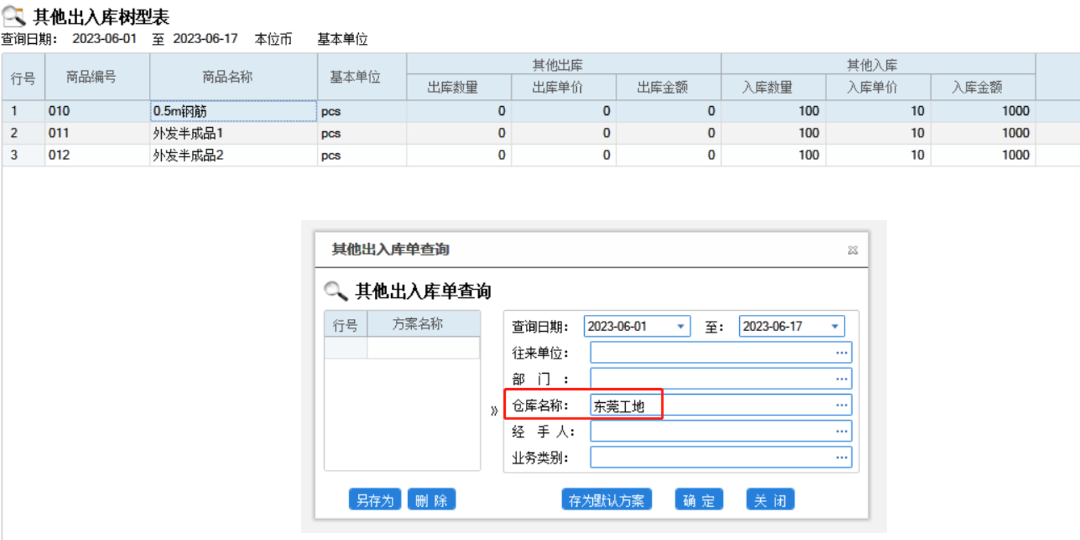This screenshot has height=540, width=1080.
Task: Open warehouse picker beside 东莞工地
Action: pyautogui.click(x=841, y=405)
